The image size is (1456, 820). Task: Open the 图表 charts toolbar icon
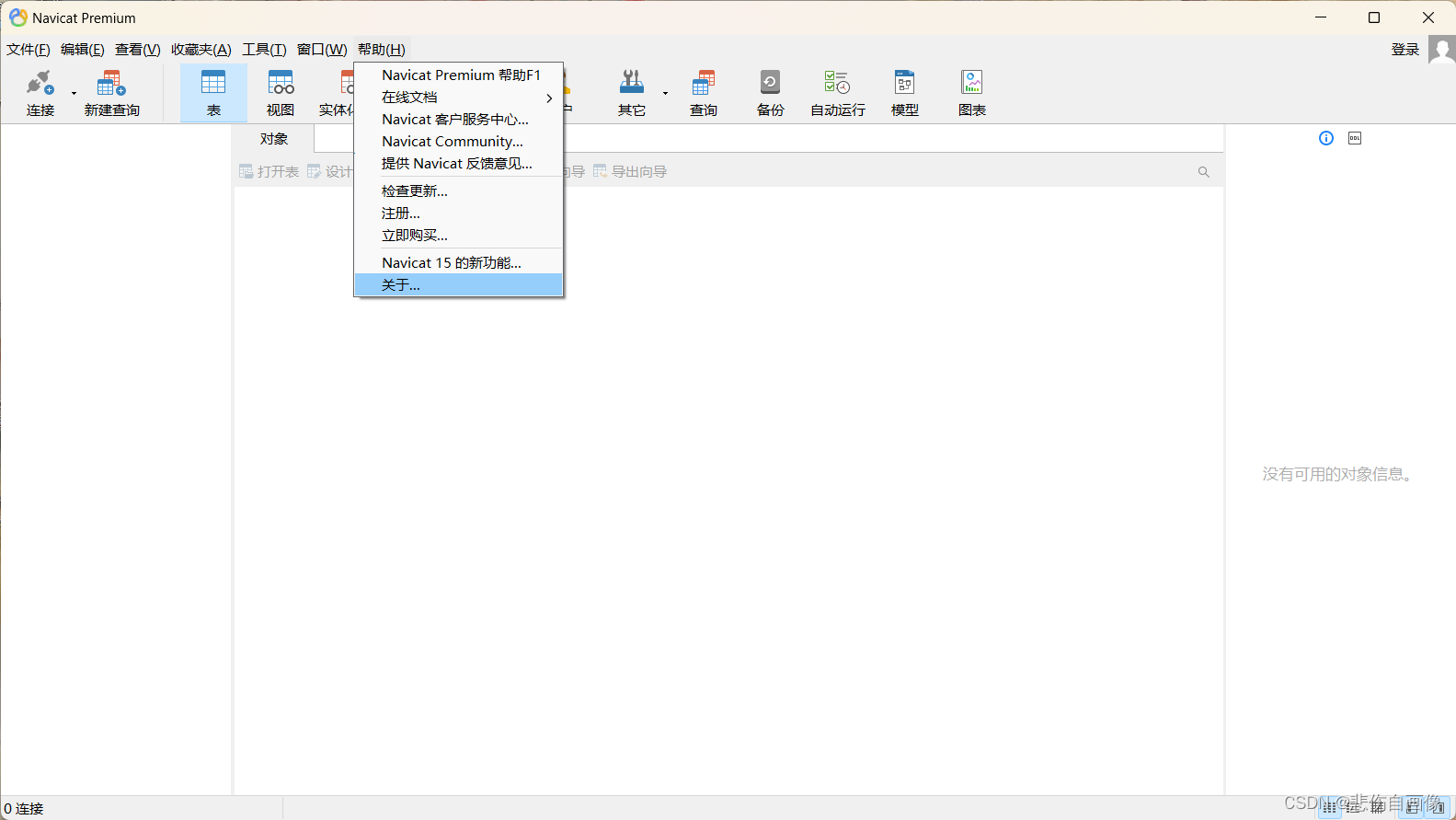[972, 93]
